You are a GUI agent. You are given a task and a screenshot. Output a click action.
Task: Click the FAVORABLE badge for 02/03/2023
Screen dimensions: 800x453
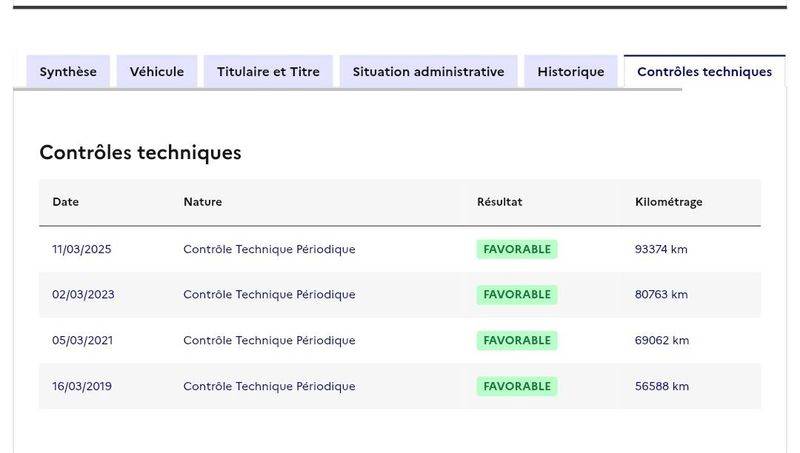click(517, 295)
